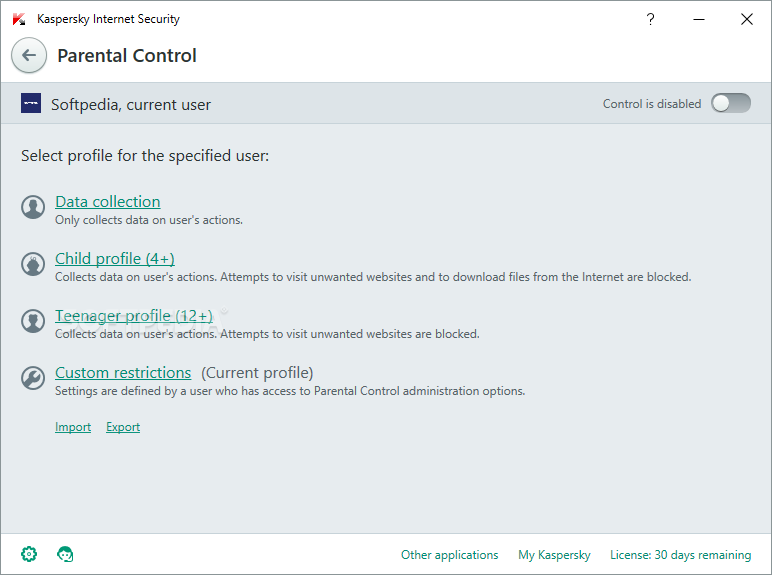The image size is (772, 575).
Task: Click the Teenager profile avatar icon
Action: pyautogui.click(x=33, y=321)
